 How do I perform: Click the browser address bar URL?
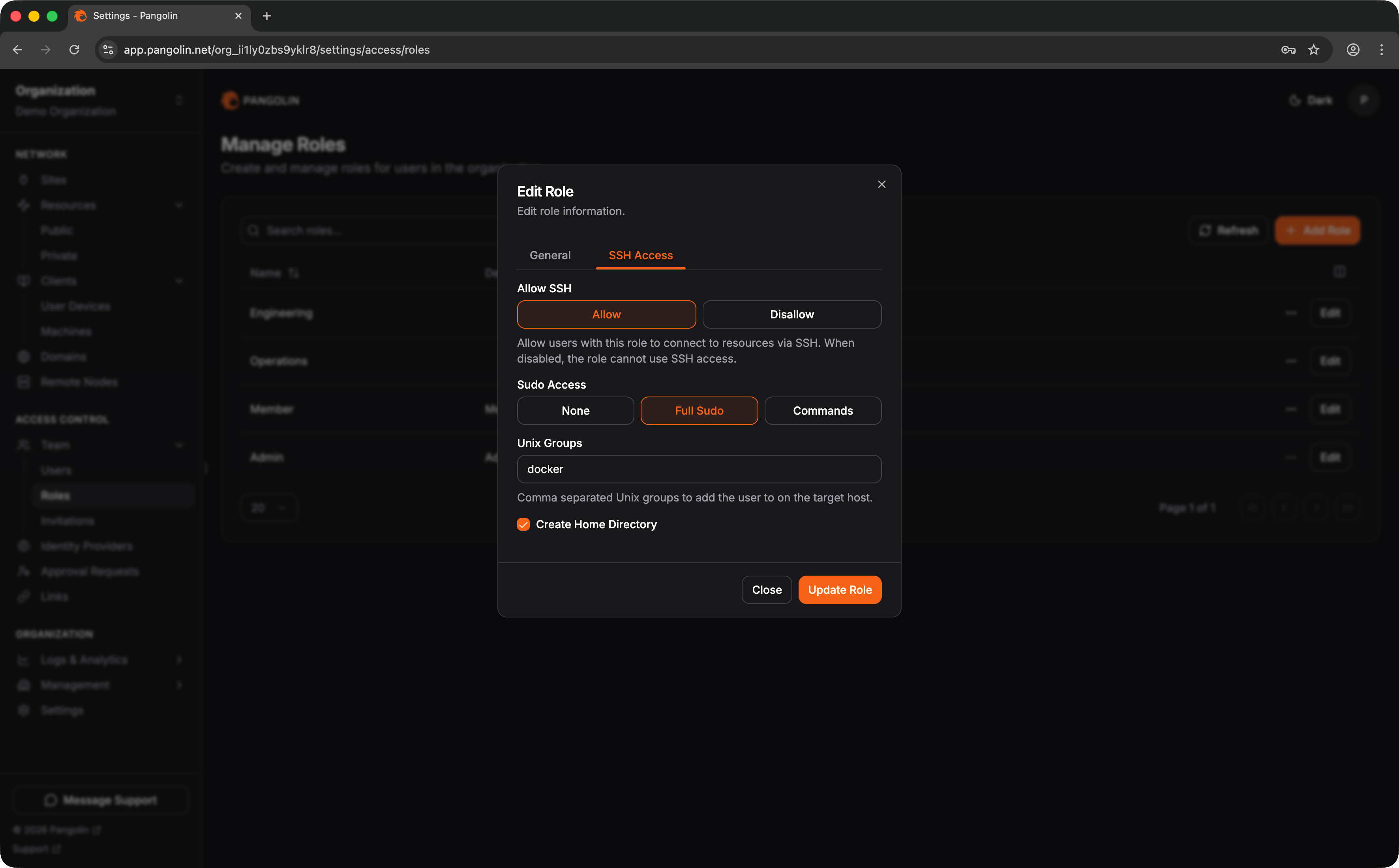pyautogui.click(x=277, y=50)
